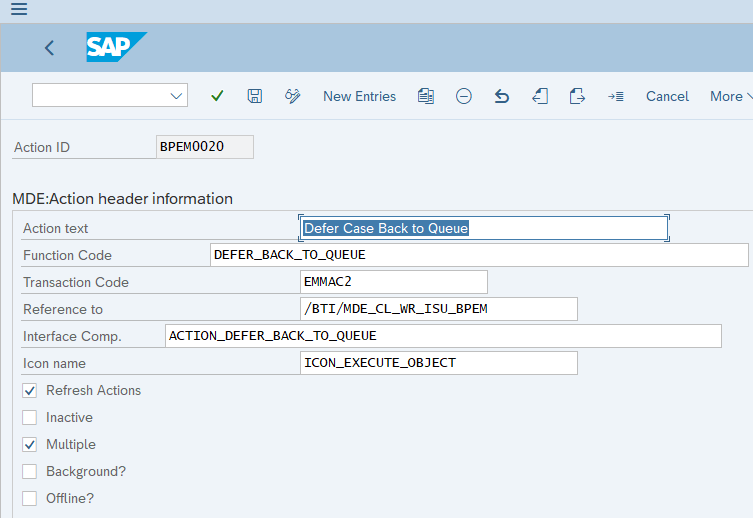
Task: Click the undo change arrow icon
Action: pyautogui.click(x=502, y=96)
